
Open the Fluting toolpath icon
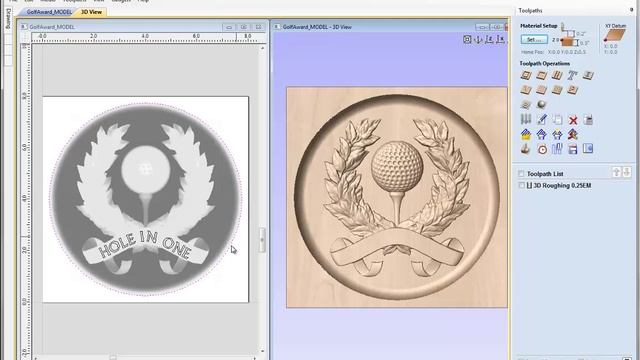click(541, 90)
